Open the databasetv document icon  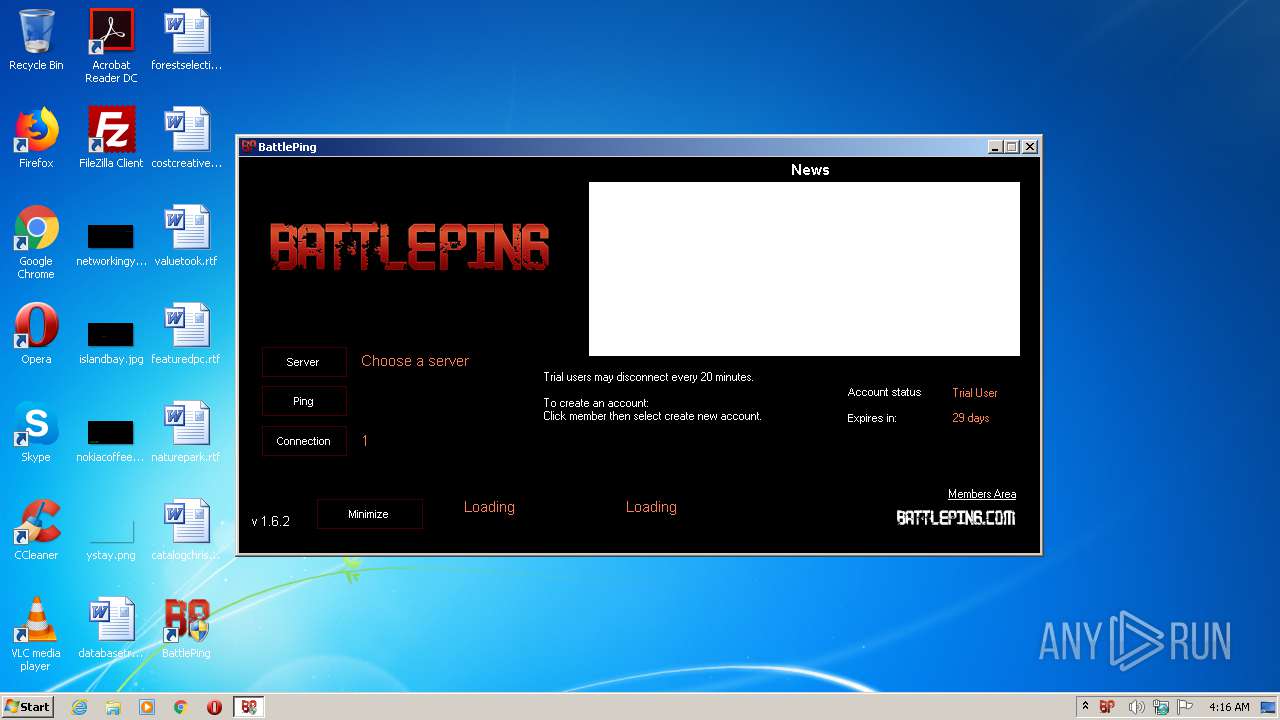click(111, 628)
